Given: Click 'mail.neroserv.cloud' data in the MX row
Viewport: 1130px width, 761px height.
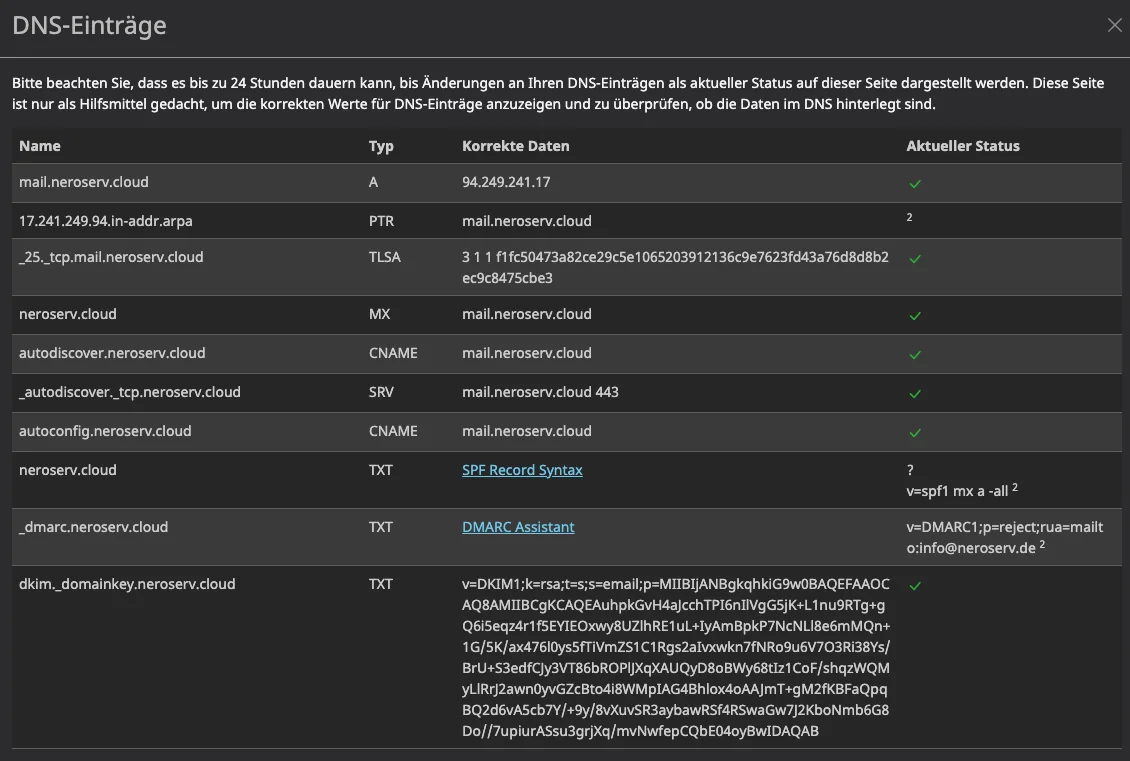Looking at the screenshot, I should click(527, 313).
